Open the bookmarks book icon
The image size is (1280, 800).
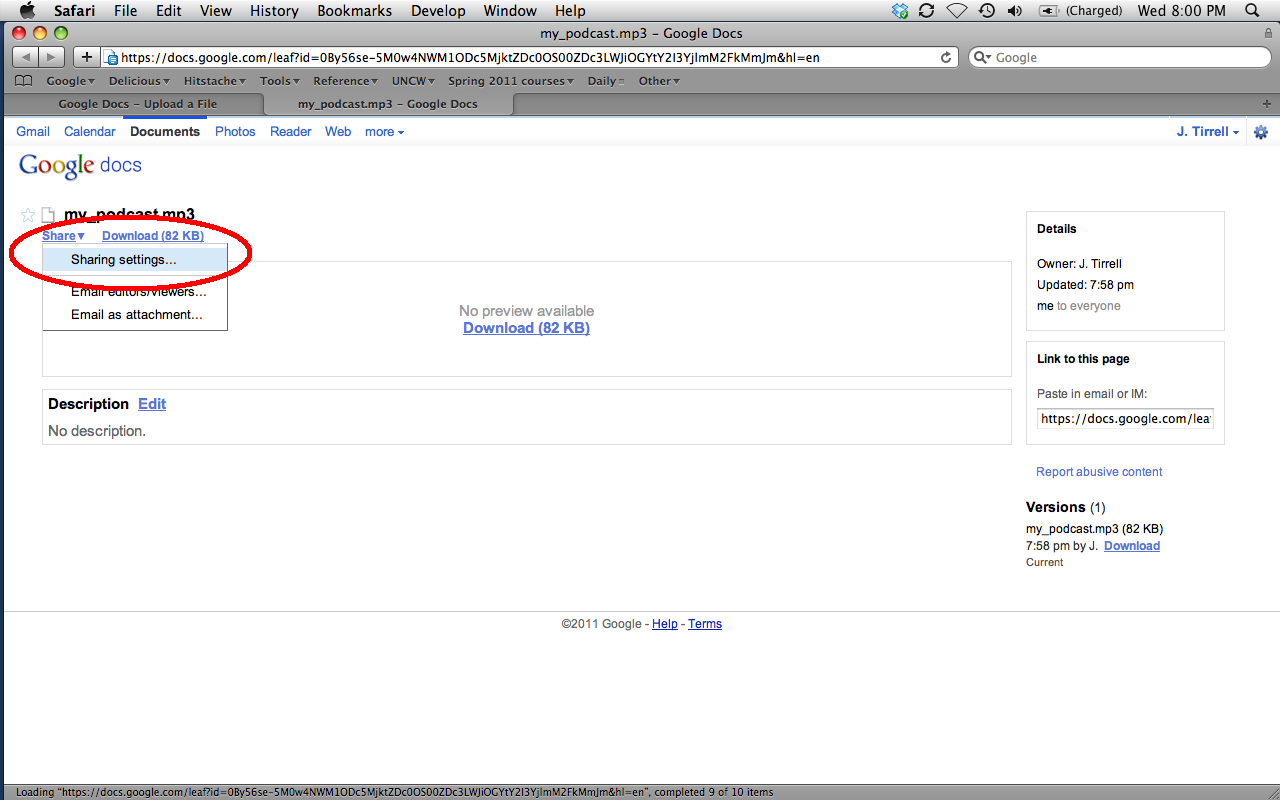coord(24,81)
